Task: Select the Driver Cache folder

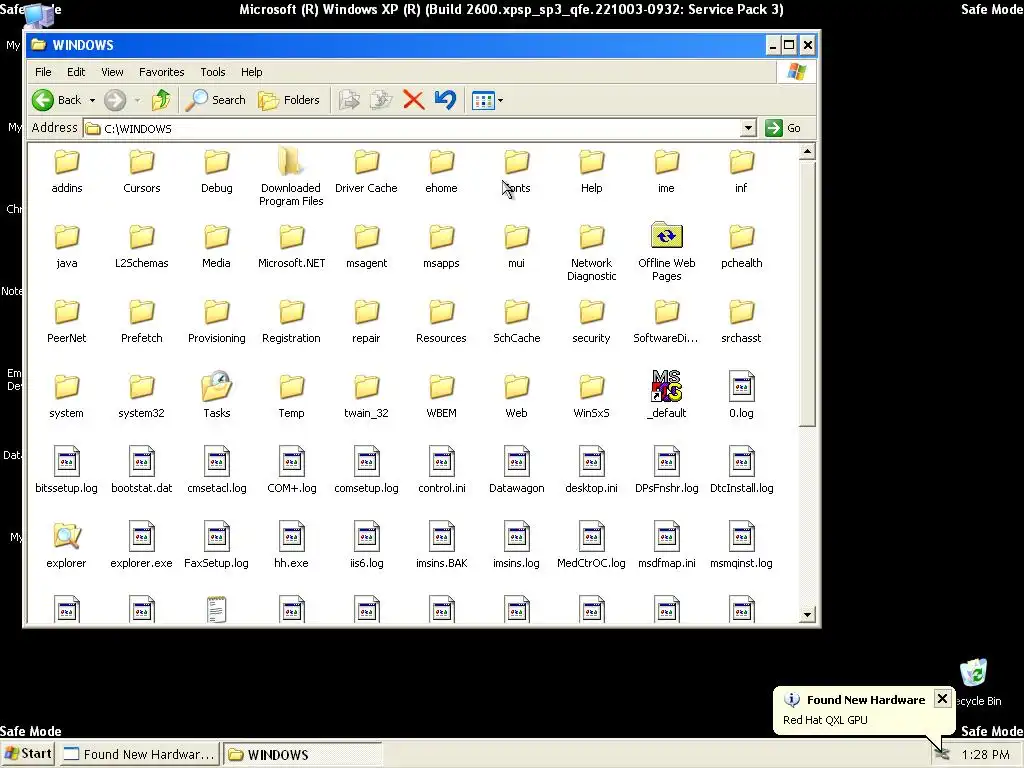Action: [366, 171]
